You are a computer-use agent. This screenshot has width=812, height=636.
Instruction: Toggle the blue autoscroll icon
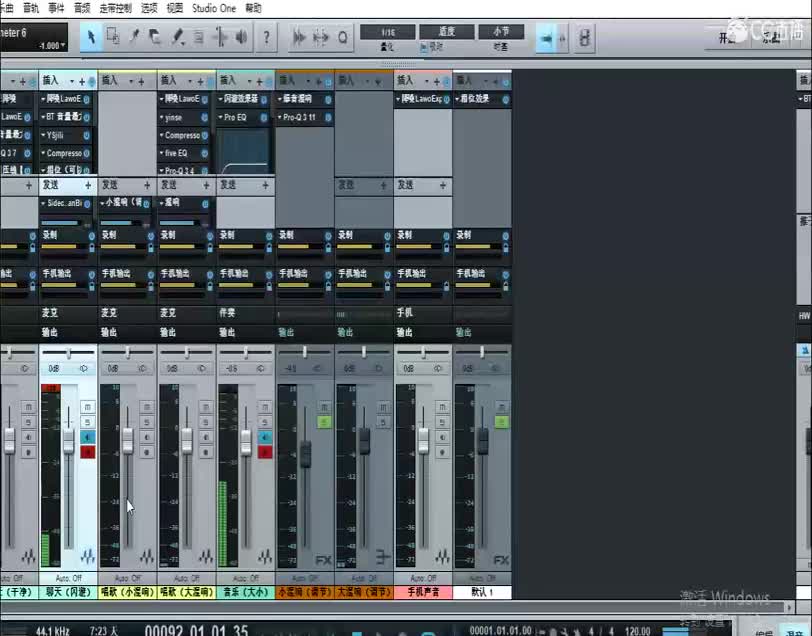[546, 38]
